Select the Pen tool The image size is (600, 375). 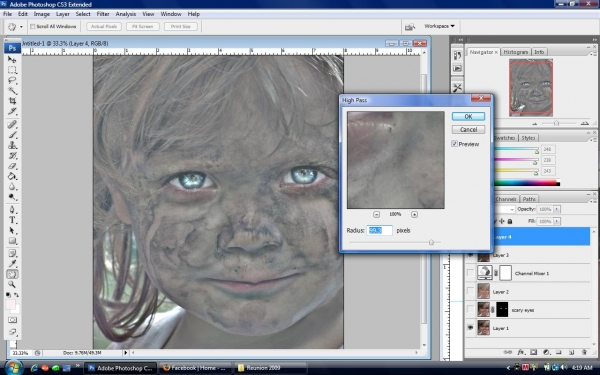point(12,210)
